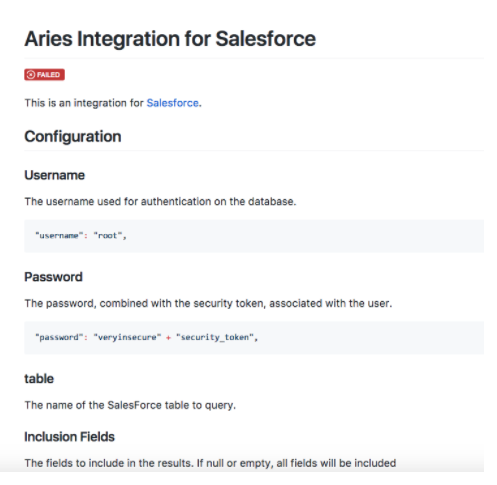The height and width of the screenshot is (485, 497).
Task: Click 'The fields to include in the results' sentence
Action: 210,463
